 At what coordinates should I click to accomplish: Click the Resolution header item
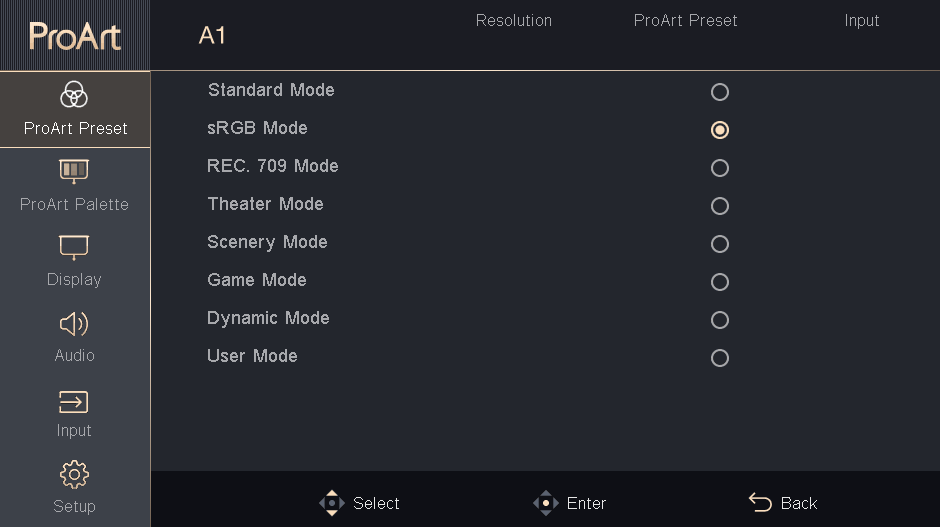coord(514,20)
